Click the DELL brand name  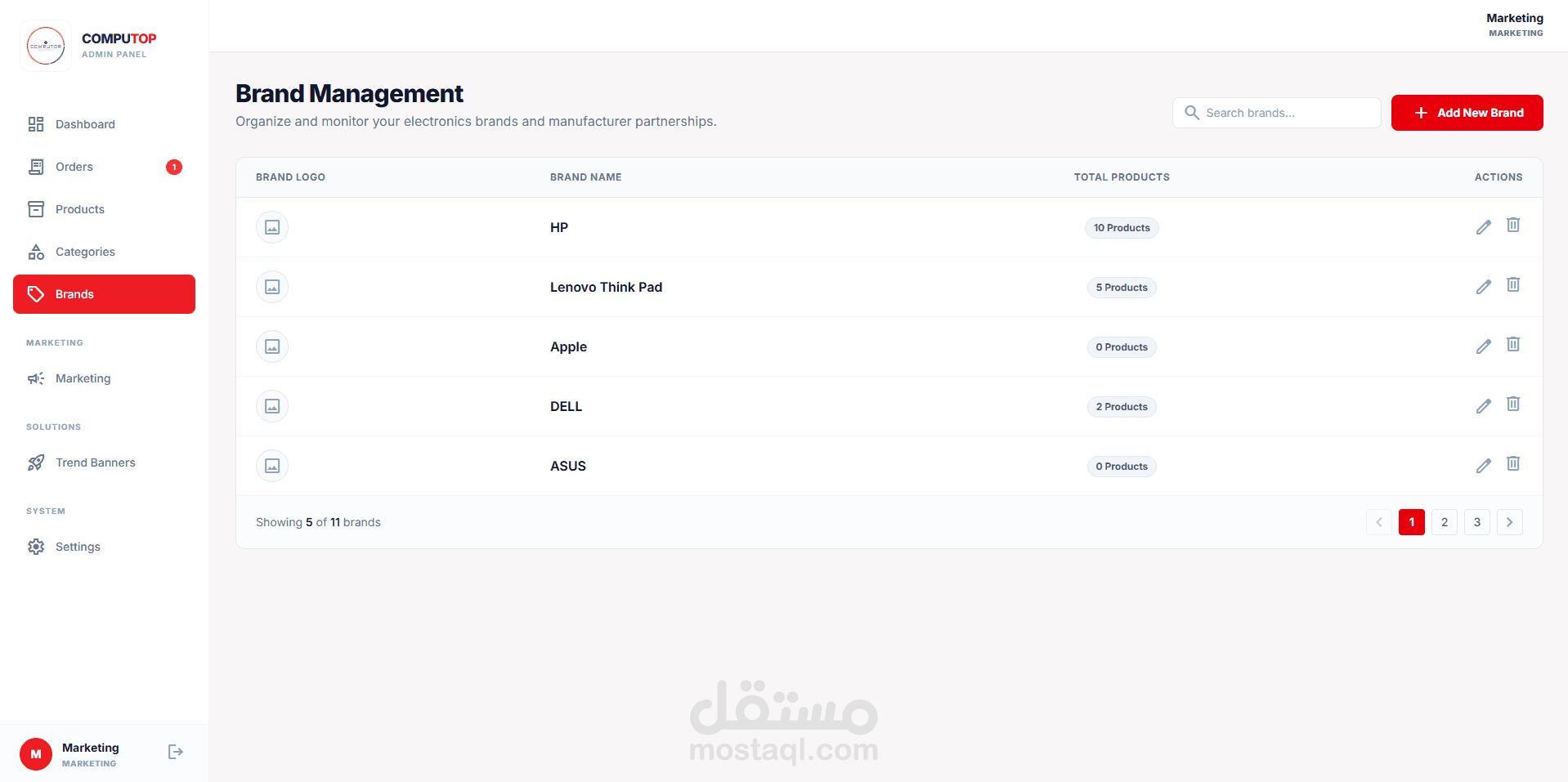pos(566,406)
